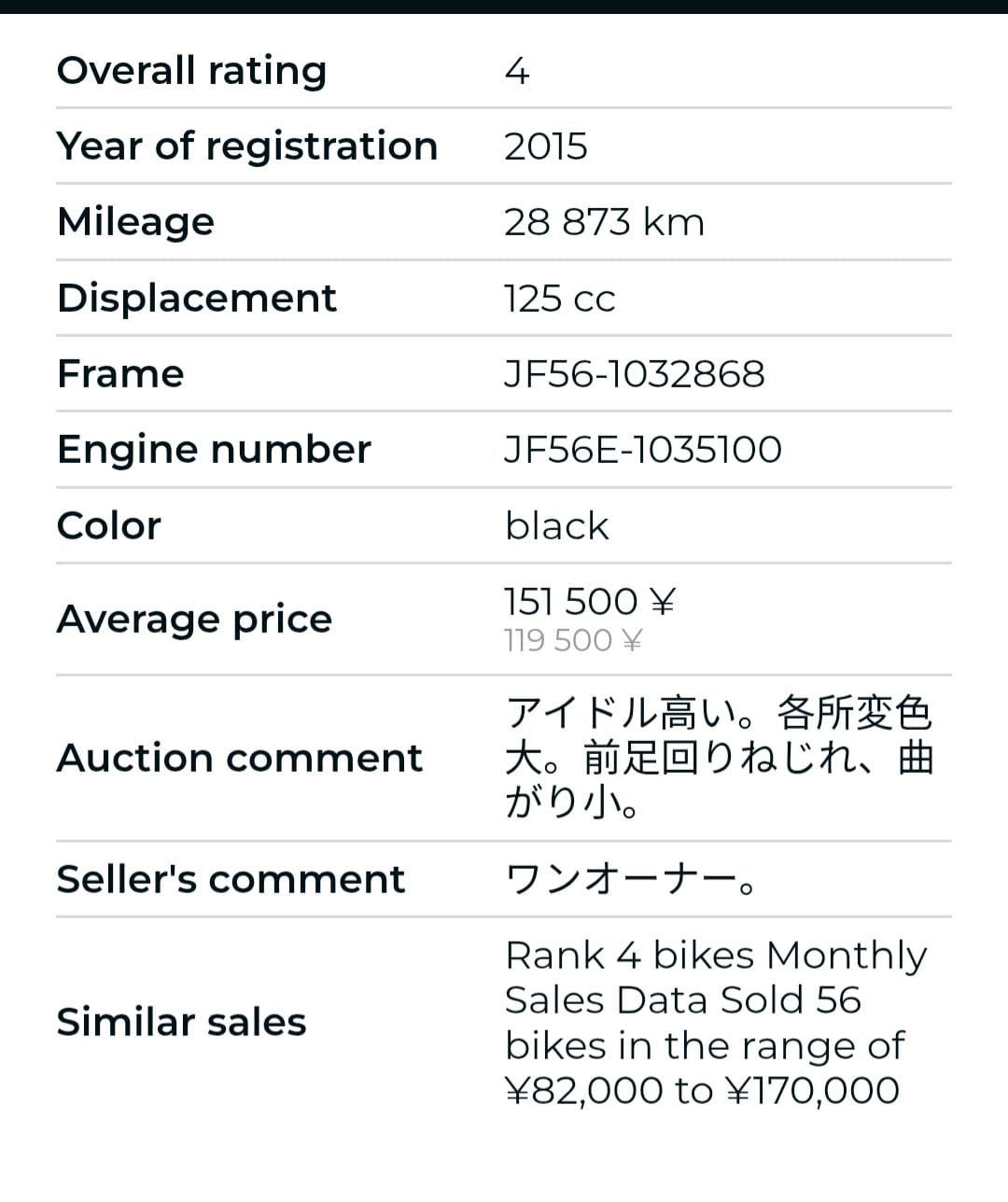This screenshot has height=1202, width=1008.
Task: Click the Seller's comment label
Action: pyautogui.click(x=231, y=879)
